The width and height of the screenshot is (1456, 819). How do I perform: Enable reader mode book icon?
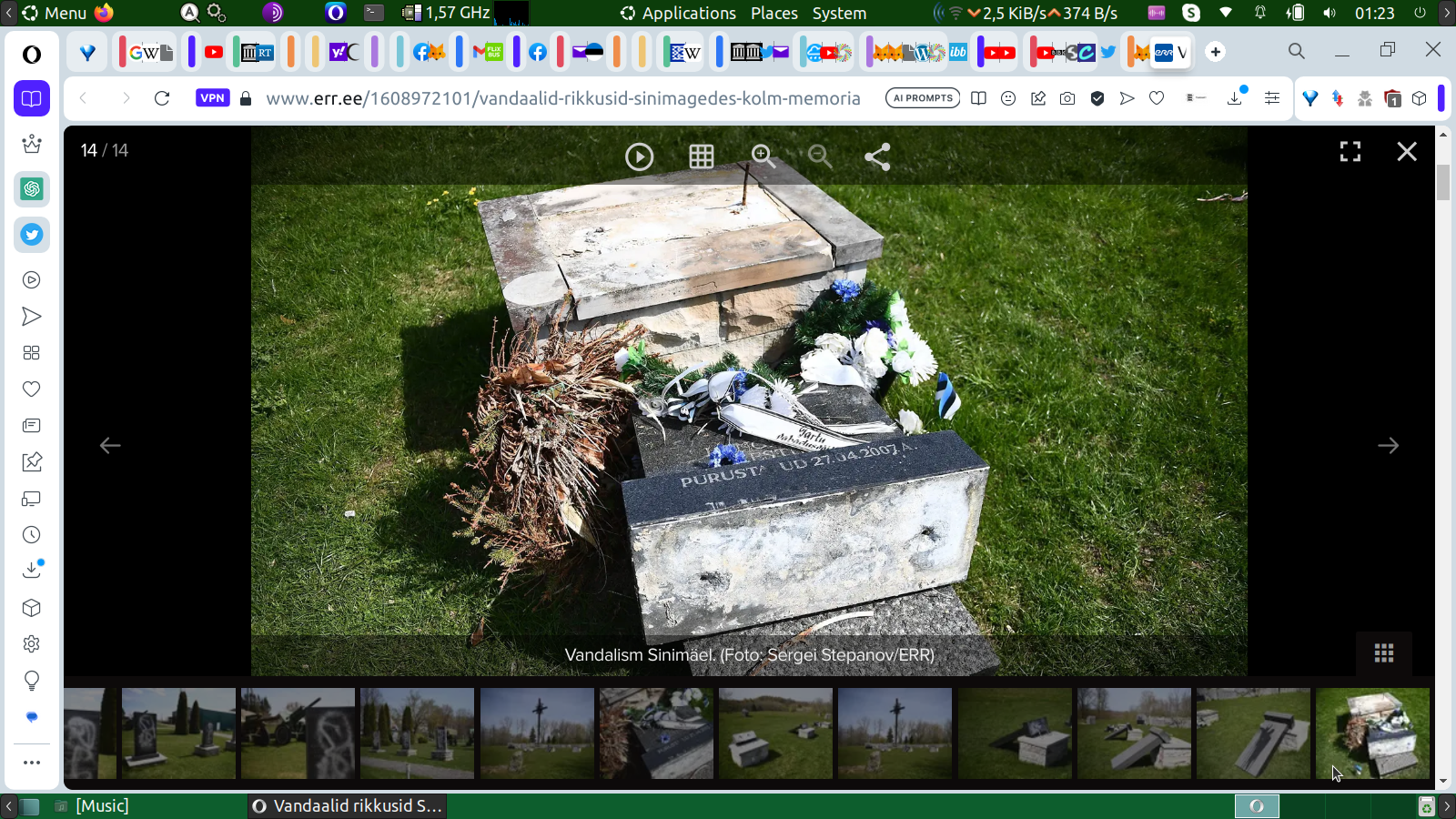(978, 98)
